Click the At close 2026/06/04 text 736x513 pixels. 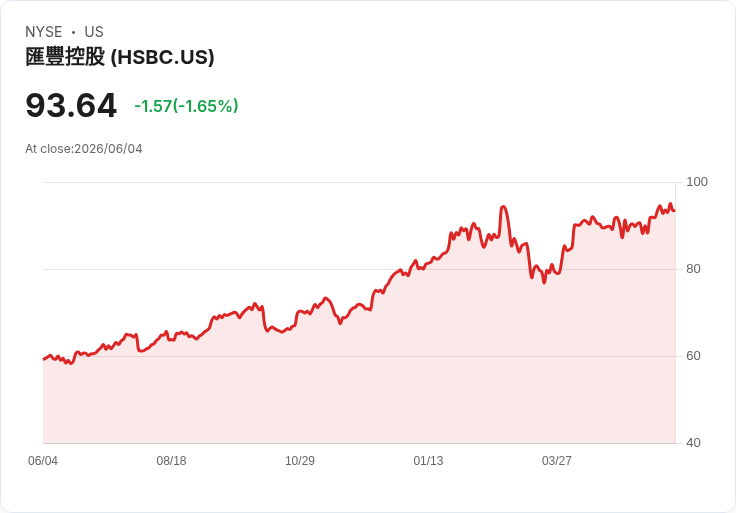pyautogui.click(x=84, y=149)
